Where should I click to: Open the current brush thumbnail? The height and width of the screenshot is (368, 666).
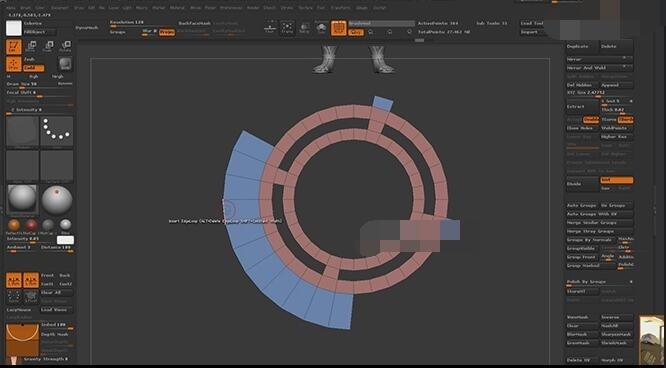(22, 131)
